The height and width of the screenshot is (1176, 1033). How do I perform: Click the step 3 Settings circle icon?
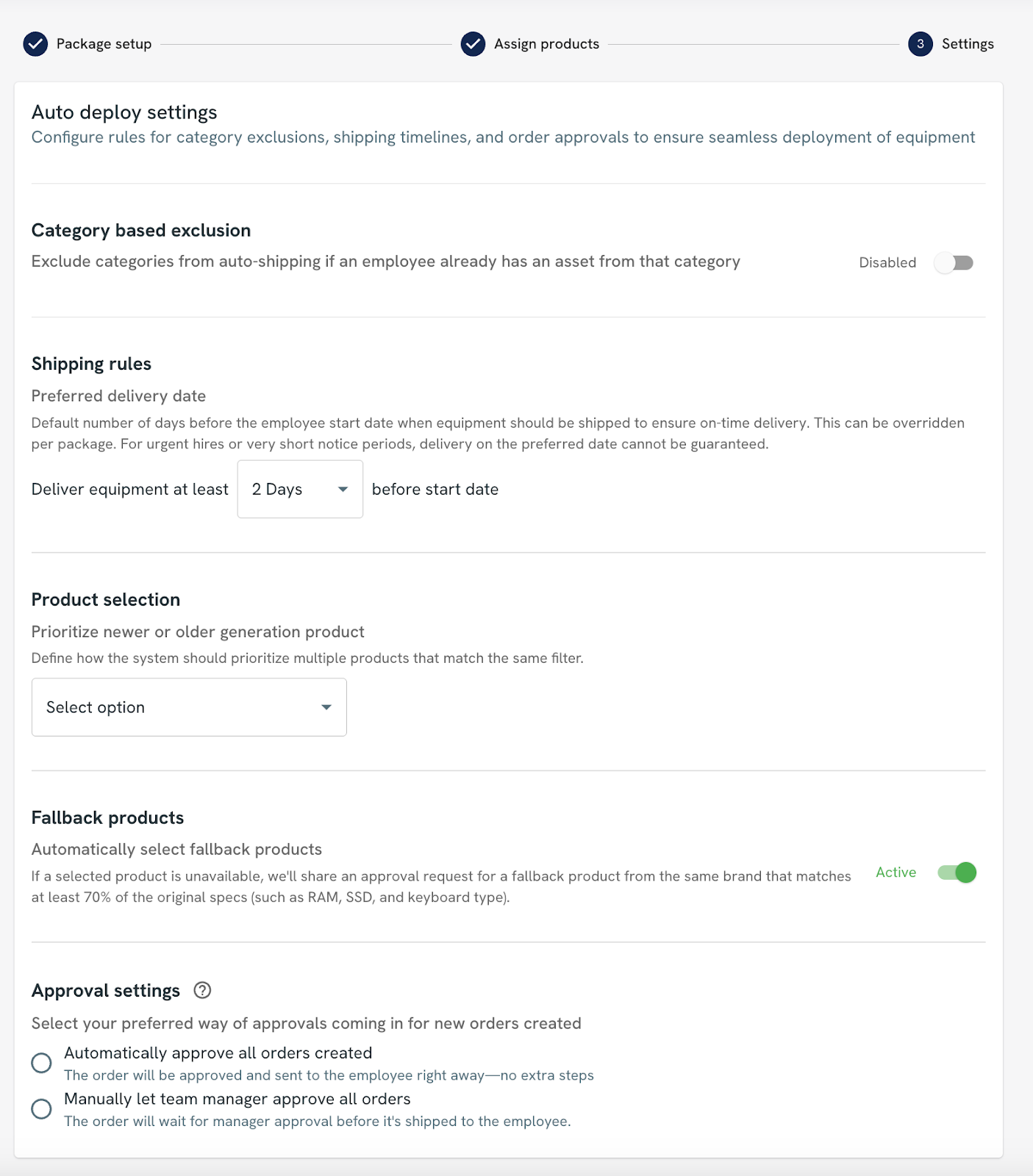pos(920,44)
